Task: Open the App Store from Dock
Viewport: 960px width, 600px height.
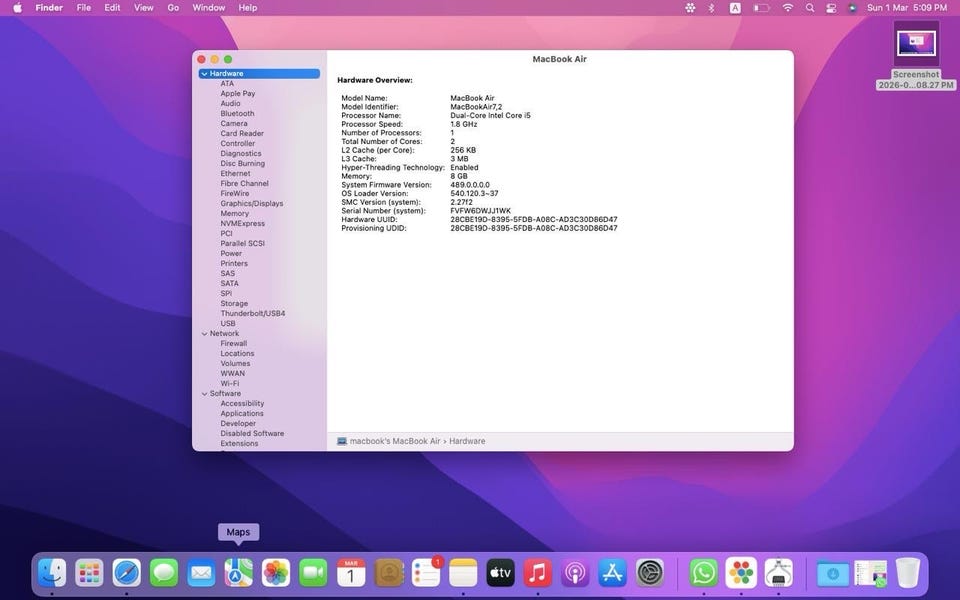Action: click(x=612, y=573)
